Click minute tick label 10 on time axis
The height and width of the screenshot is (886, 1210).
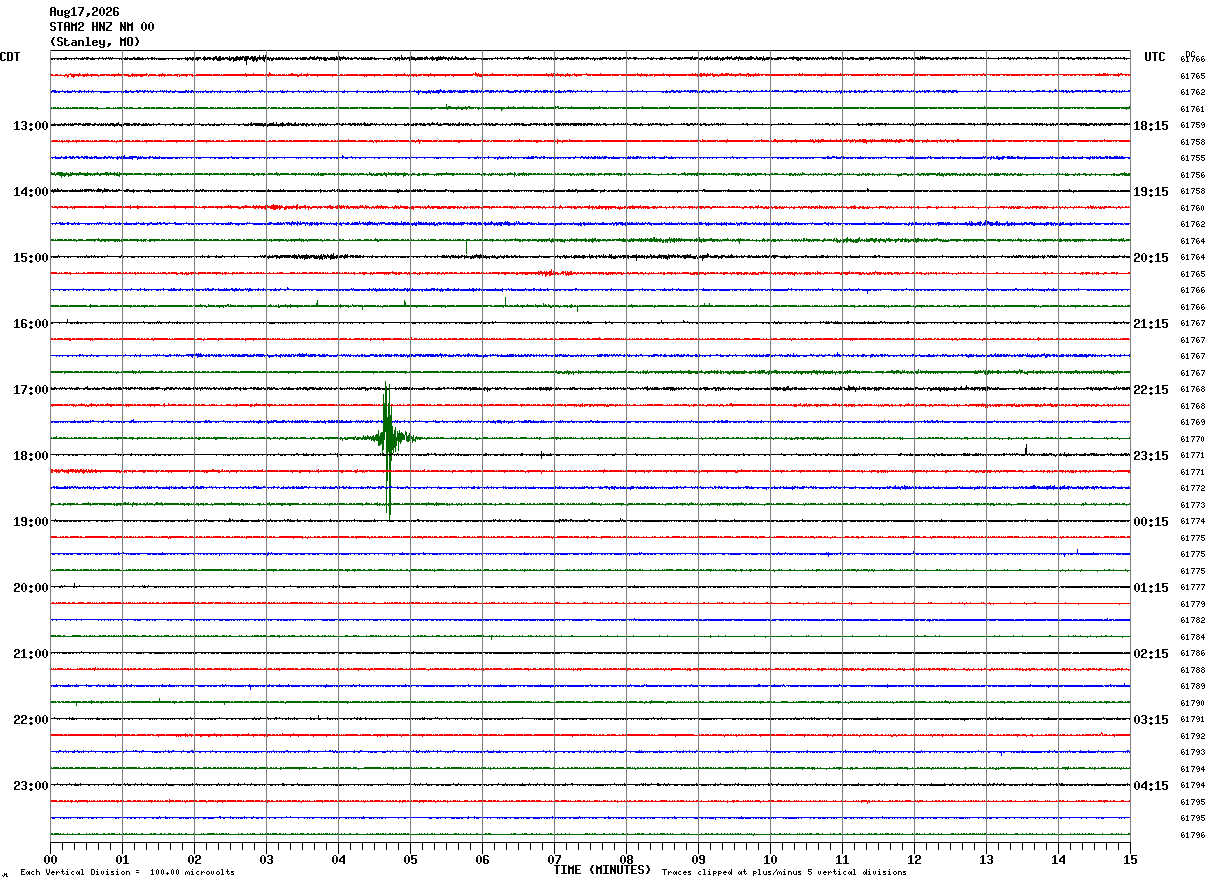771,860
